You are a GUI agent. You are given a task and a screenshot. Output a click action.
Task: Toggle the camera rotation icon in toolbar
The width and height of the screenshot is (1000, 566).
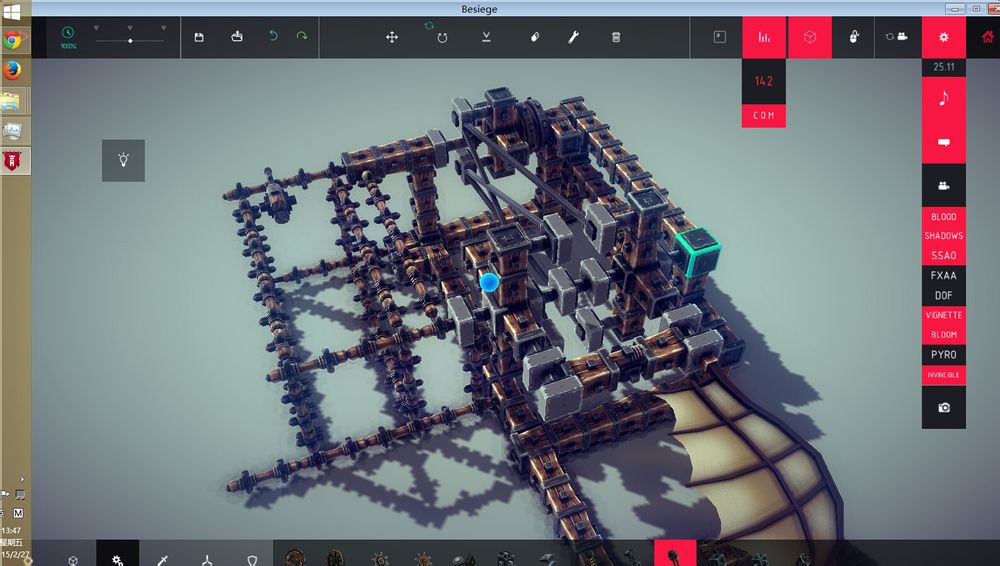tap(896, 36)
